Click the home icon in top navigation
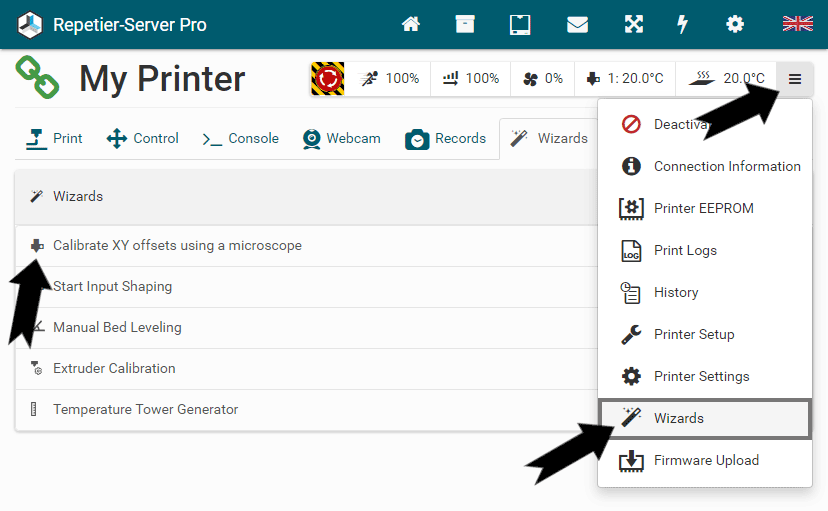The width and height of the screenshot is (828, 511). pyautogui.click(x=411, y=24)
